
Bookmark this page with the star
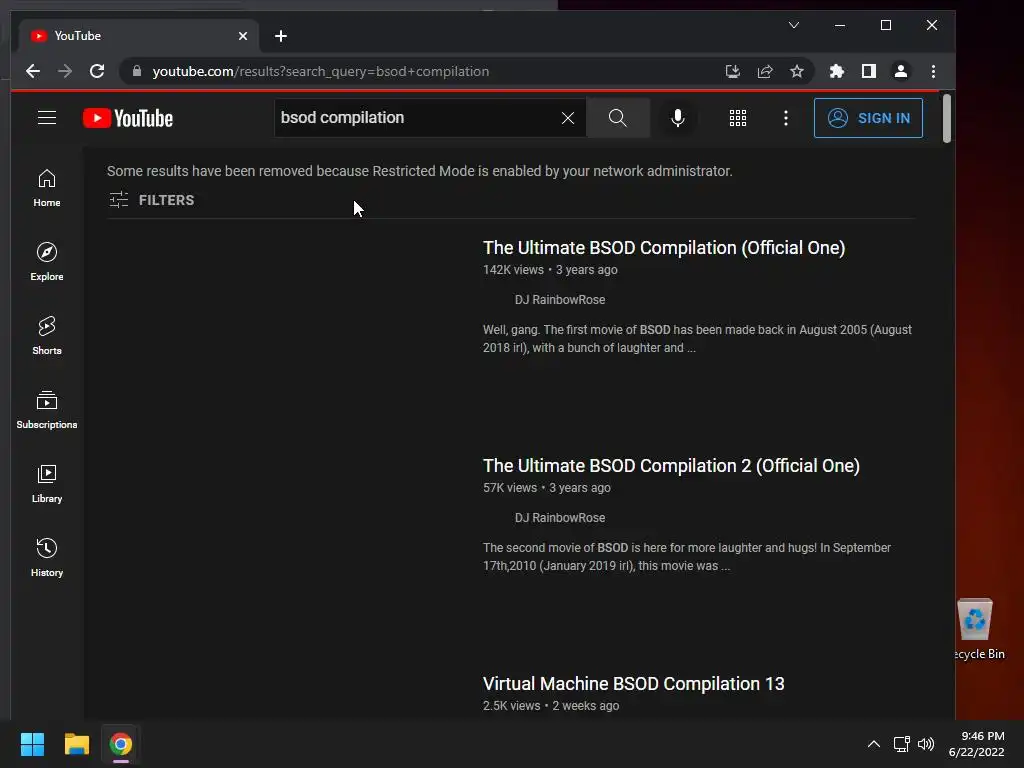(797, 71)
